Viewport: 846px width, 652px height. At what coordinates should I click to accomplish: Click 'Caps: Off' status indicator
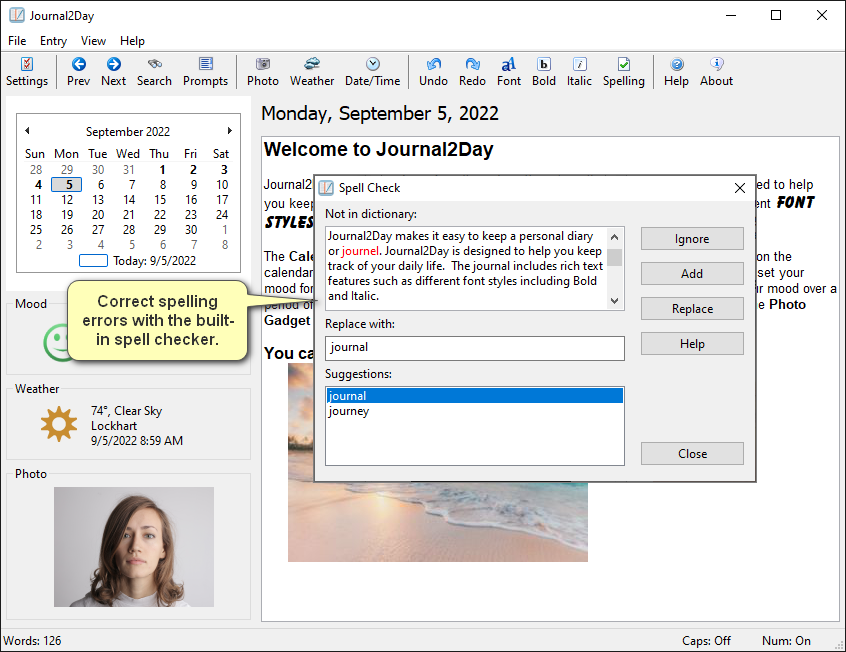pos(706,641)
